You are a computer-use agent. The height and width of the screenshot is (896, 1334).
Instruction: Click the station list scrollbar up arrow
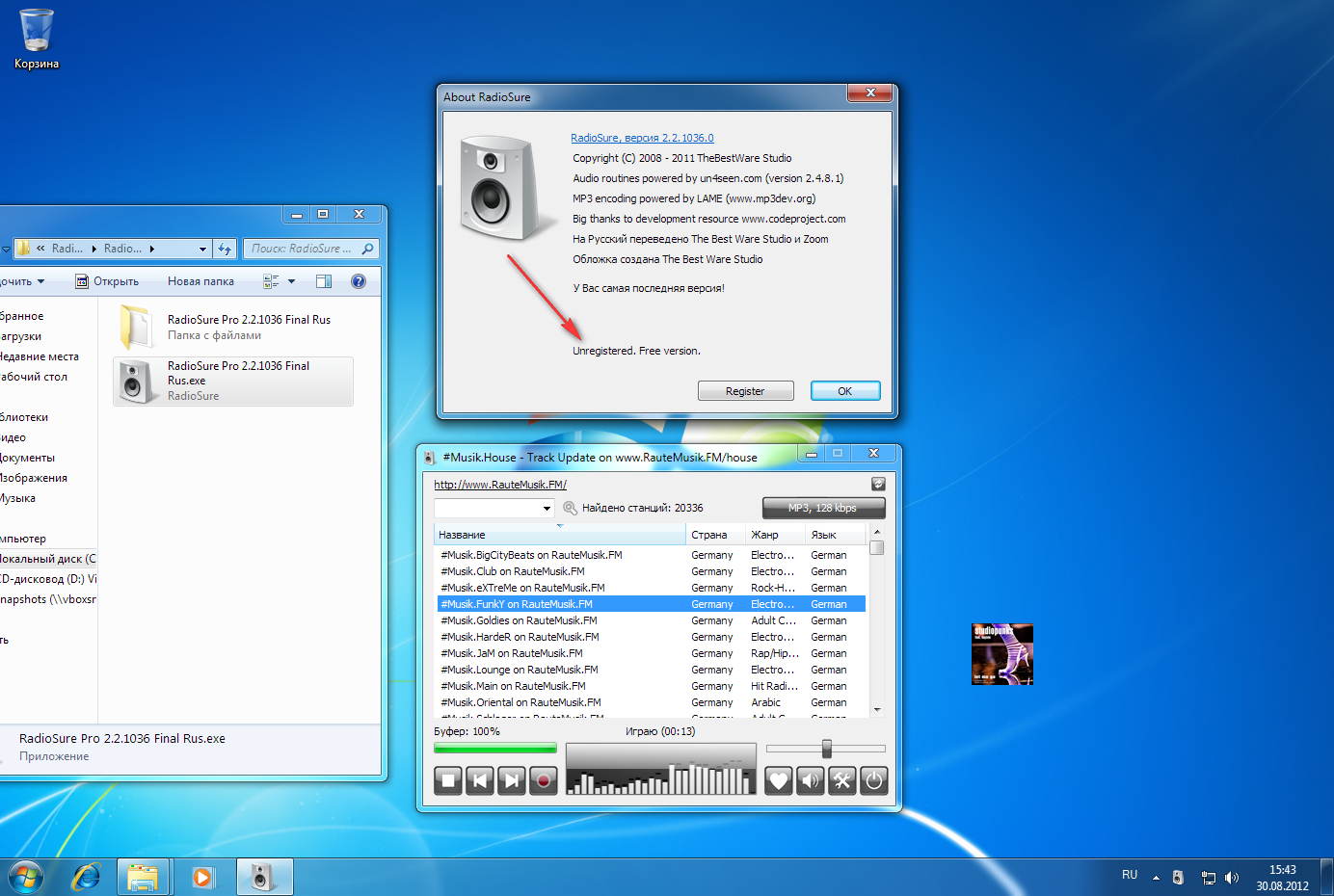877,533
